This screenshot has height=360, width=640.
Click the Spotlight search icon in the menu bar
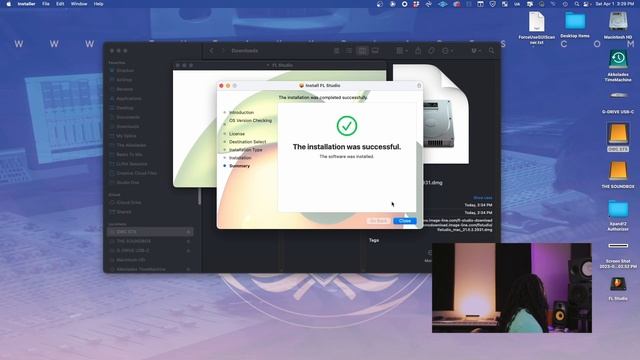(x=576, y=4)
